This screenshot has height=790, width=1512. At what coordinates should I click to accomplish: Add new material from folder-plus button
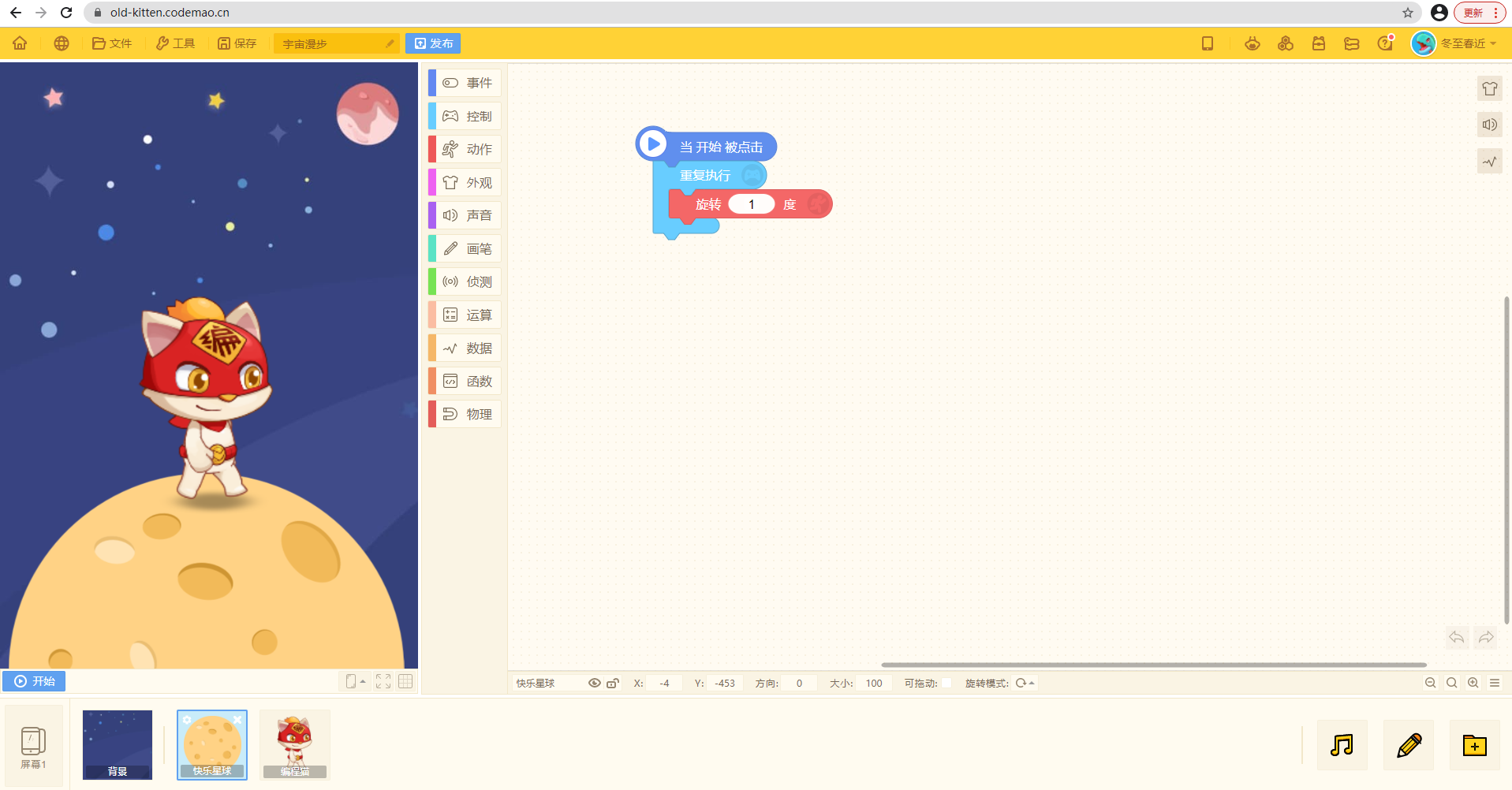click(x=1475, y=745)
